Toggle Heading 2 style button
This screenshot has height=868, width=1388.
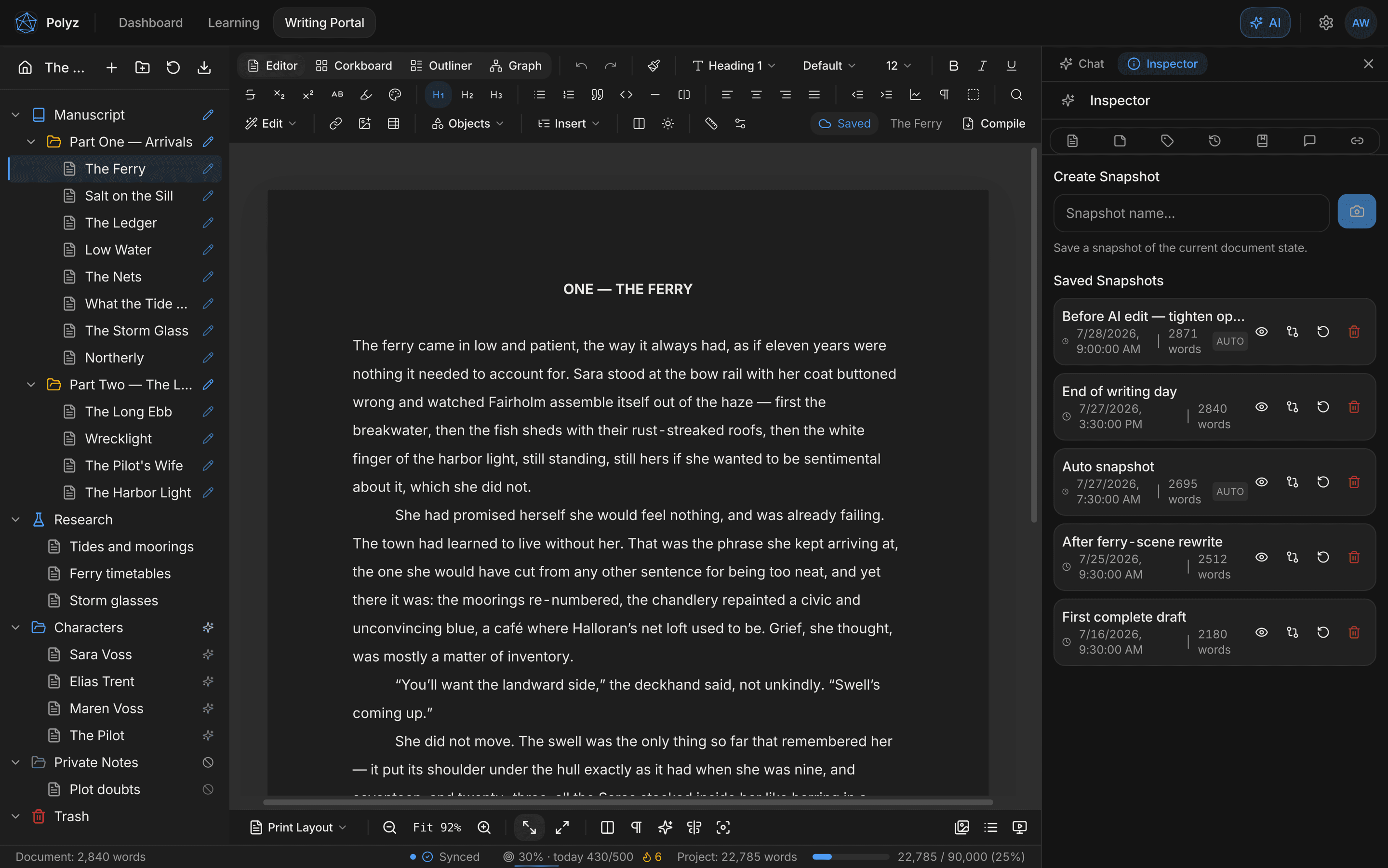(467, 95)
